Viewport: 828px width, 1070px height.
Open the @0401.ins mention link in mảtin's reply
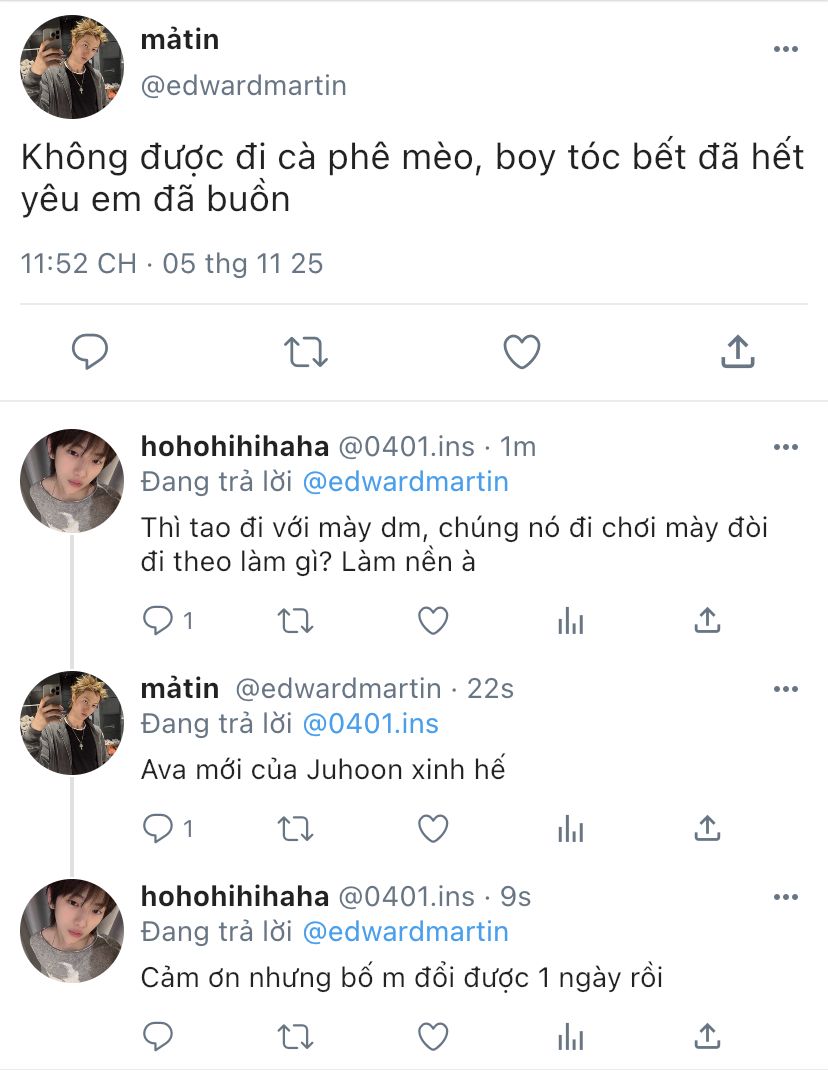[x=370, y=722]
